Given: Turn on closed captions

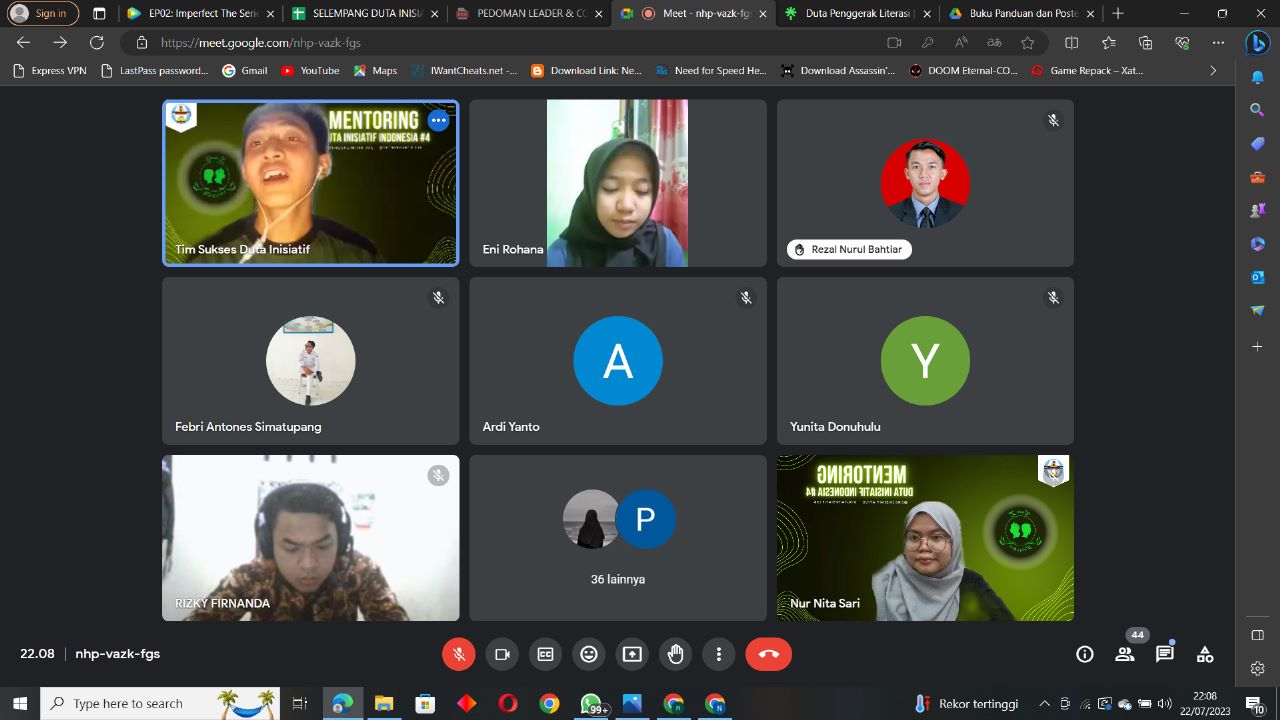Looking at the screenshot, I should [x=545, y=654].
